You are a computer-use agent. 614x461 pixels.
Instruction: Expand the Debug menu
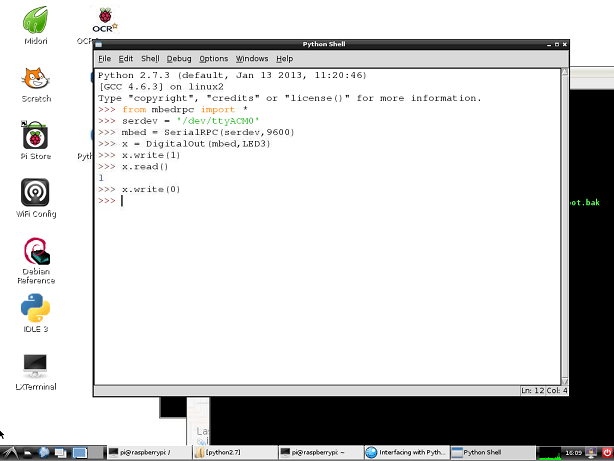click(x=179, y=59)
